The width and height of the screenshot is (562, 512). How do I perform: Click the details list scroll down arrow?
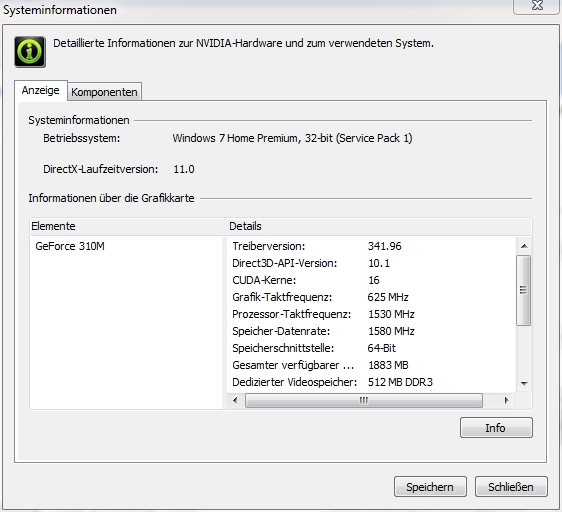524,383
